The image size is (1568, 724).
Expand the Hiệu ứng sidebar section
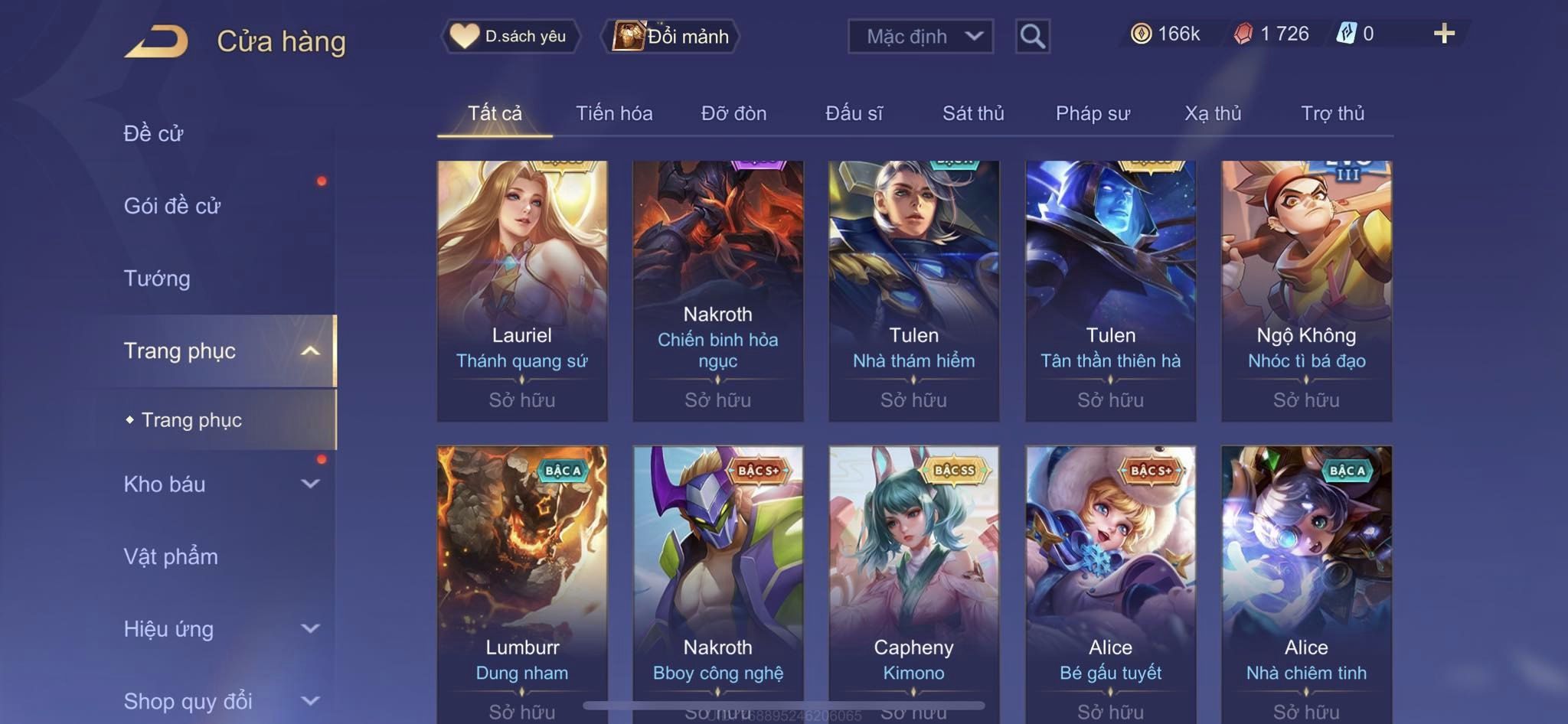click(310, 628)
